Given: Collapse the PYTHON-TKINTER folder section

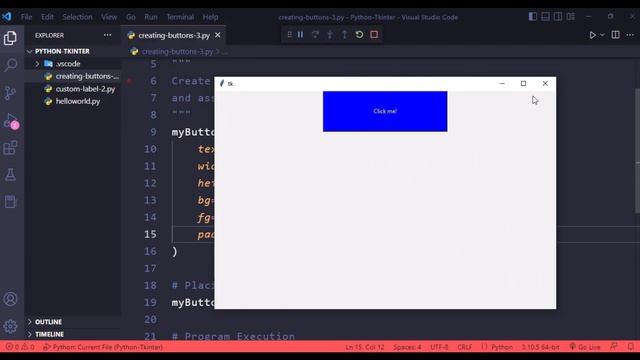Looking at the screenshot, I should click(73, 51).
